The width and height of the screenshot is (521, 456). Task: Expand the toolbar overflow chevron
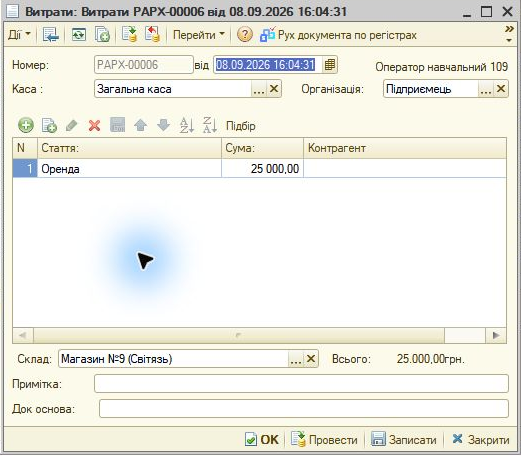pyautogui.click(x=509, y=34)
